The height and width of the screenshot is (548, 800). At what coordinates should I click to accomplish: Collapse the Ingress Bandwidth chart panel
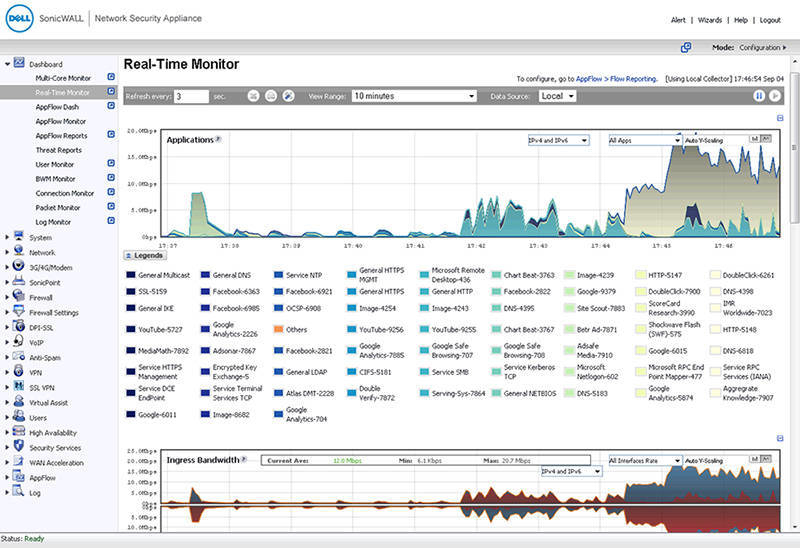point(780,438)
